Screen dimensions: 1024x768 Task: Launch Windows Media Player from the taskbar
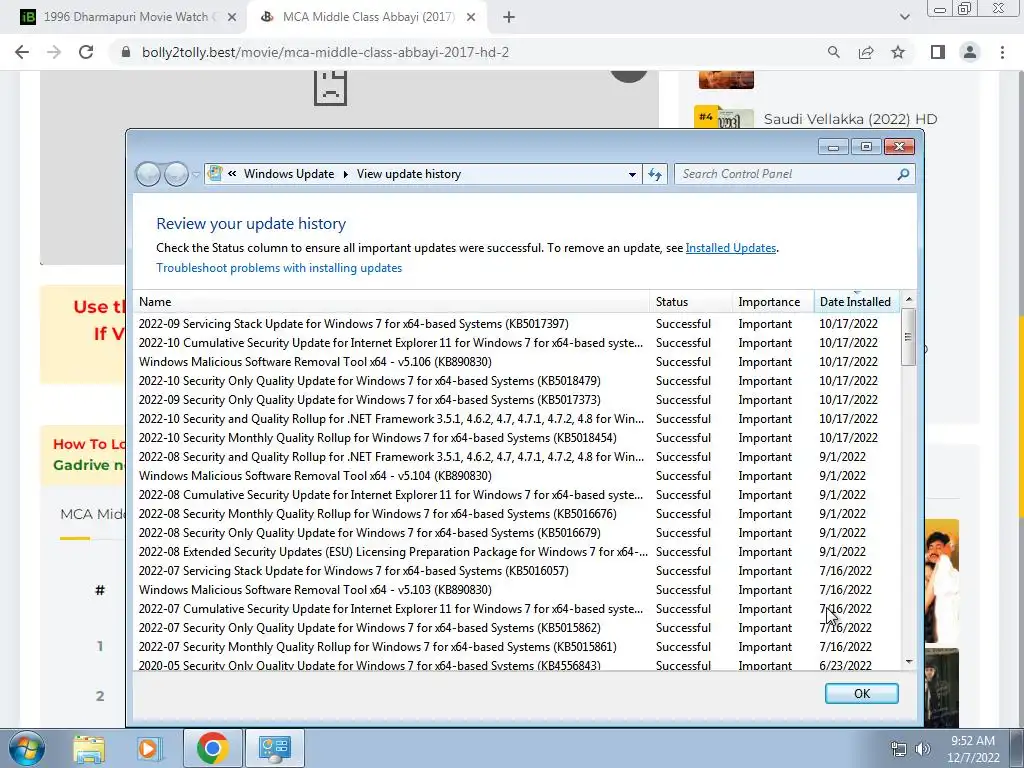[x=150, y=748]
